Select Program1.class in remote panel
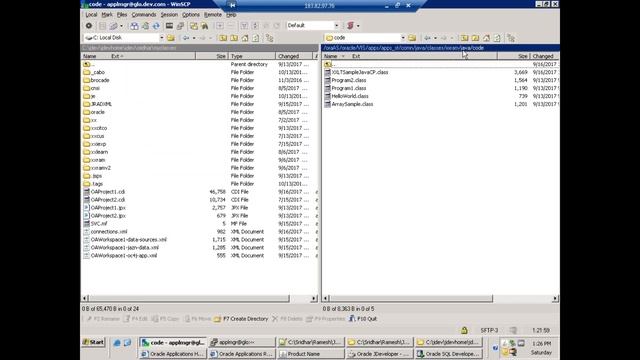The width and height of the screenshot is (640, 360). (x=348, y=88)
